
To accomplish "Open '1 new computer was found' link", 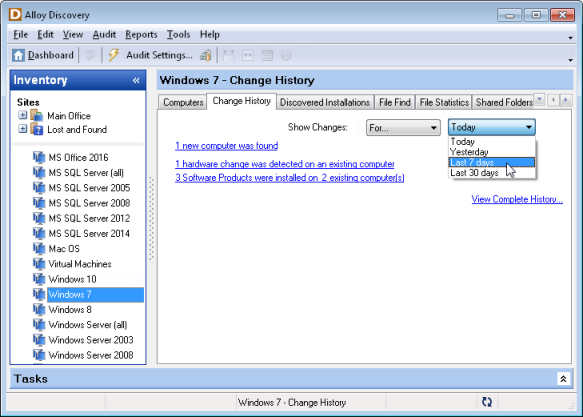I will click(x=226, y=146).
